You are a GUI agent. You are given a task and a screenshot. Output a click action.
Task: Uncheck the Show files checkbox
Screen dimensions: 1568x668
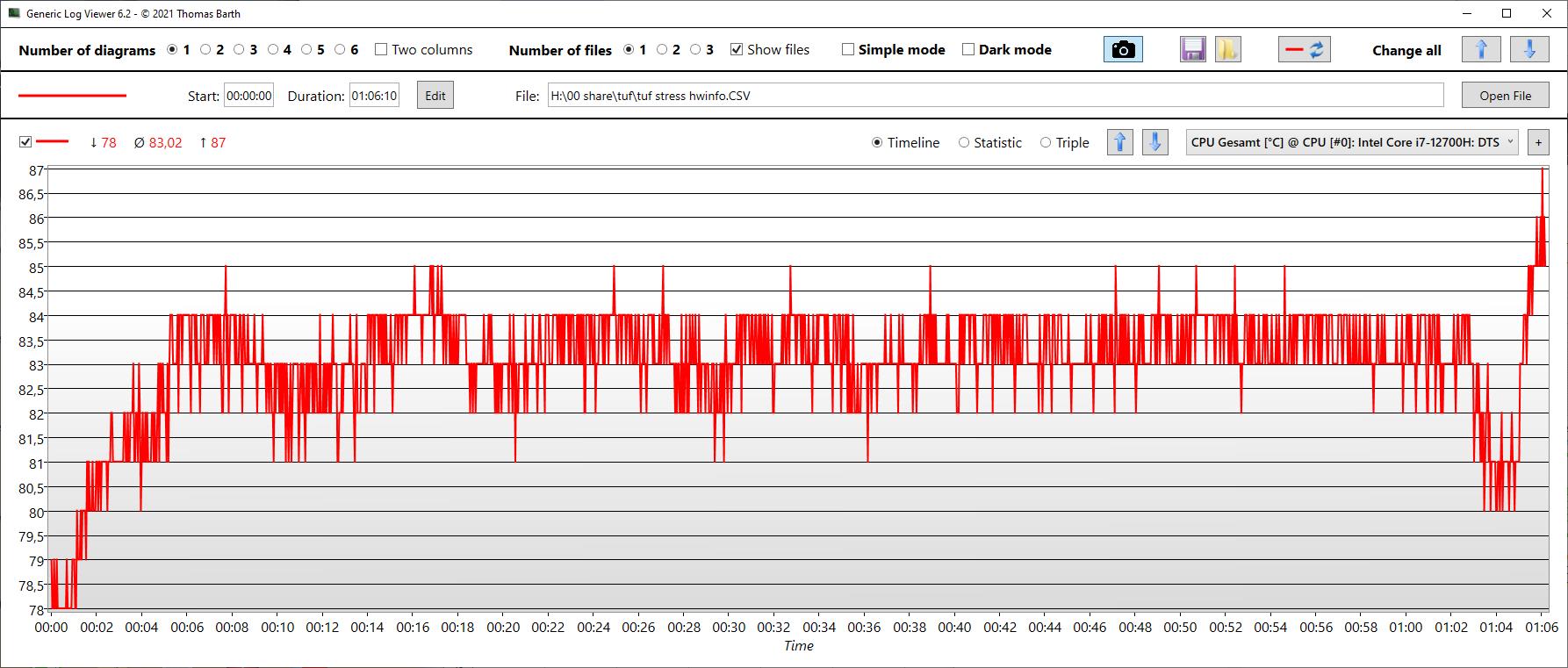pos(737,50)
